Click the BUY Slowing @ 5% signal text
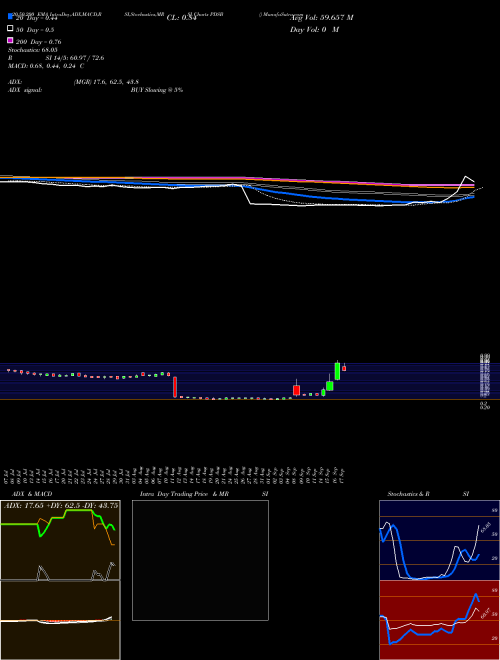500x660 pixels. click(157, 90)
